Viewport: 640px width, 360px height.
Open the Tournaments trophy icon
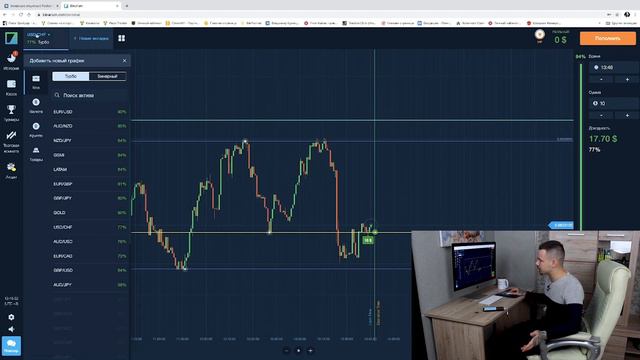point(11,109)
